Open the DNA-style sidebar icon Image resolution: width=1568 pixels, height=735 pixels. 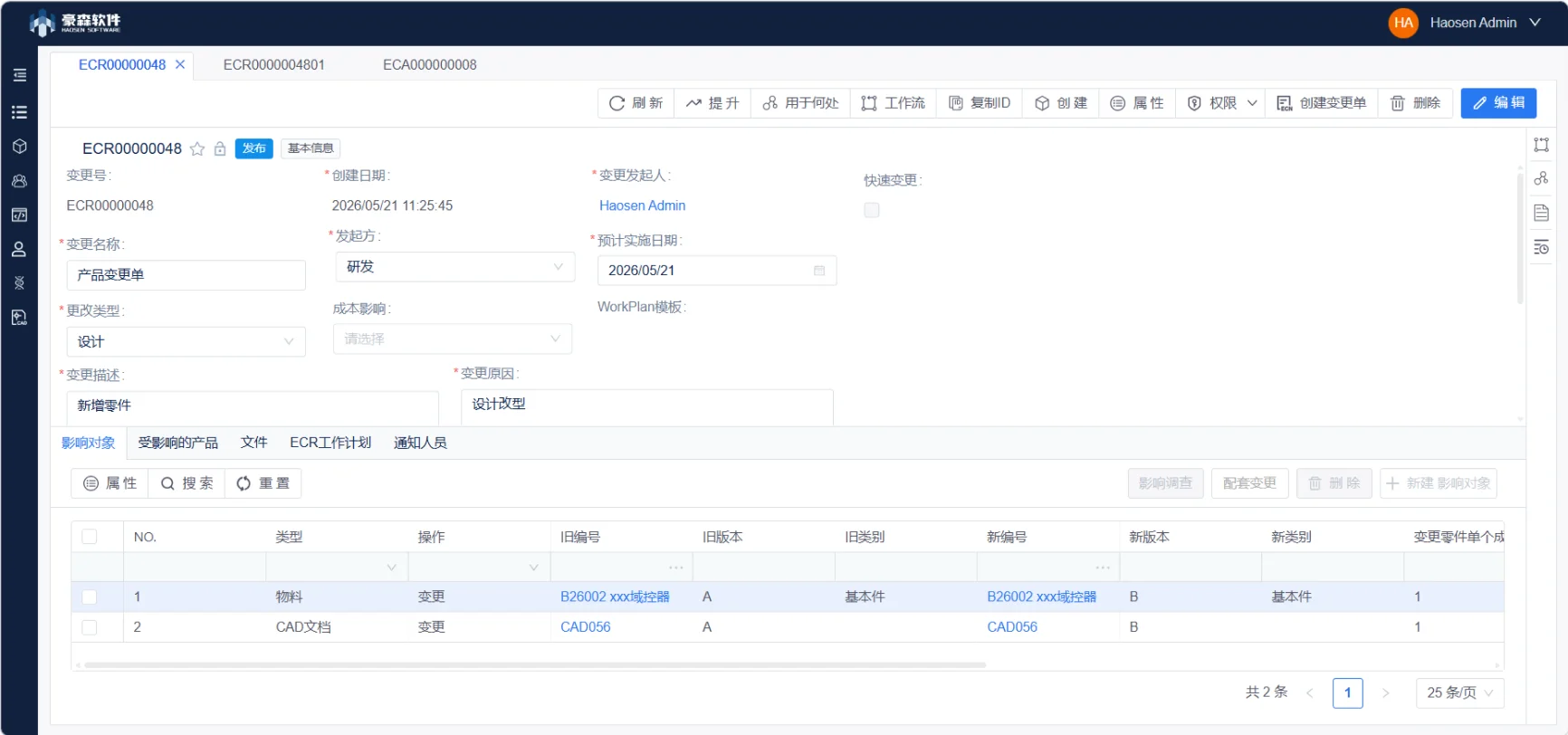[x=19, y=283]
